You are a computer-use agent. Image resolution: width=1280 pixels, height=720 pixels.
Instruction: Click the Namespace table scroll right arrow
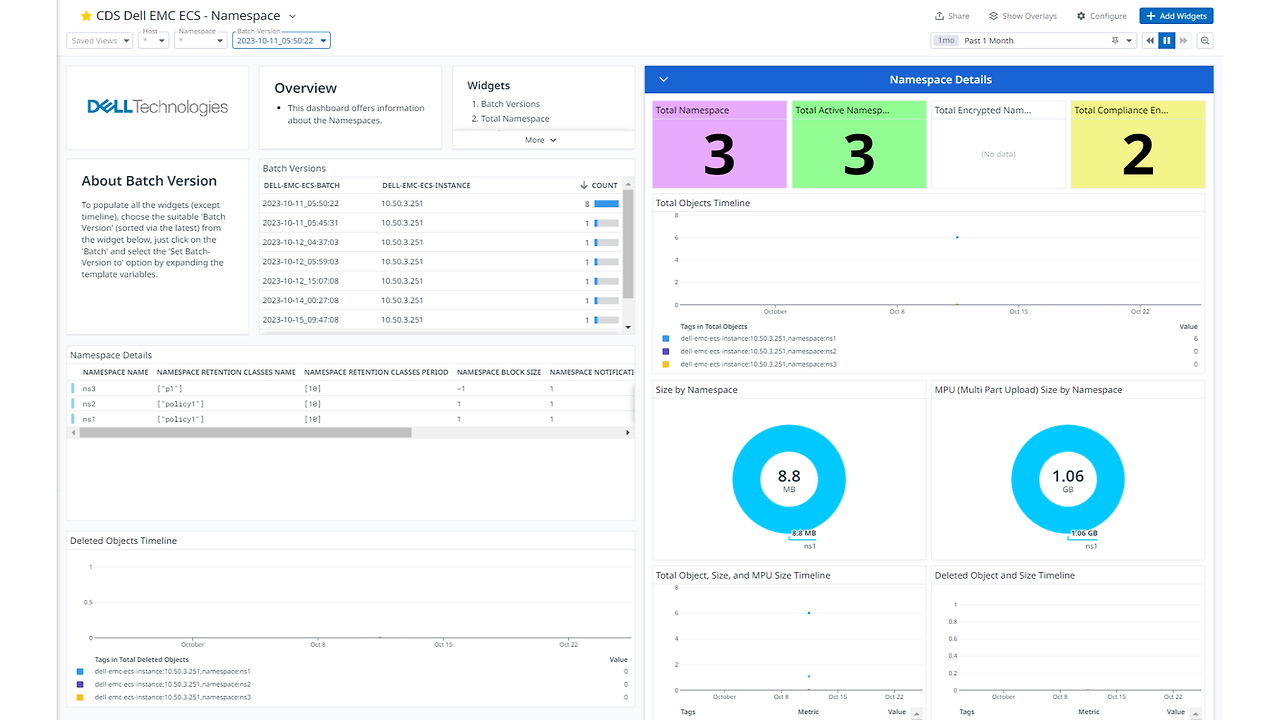[628, 433]
